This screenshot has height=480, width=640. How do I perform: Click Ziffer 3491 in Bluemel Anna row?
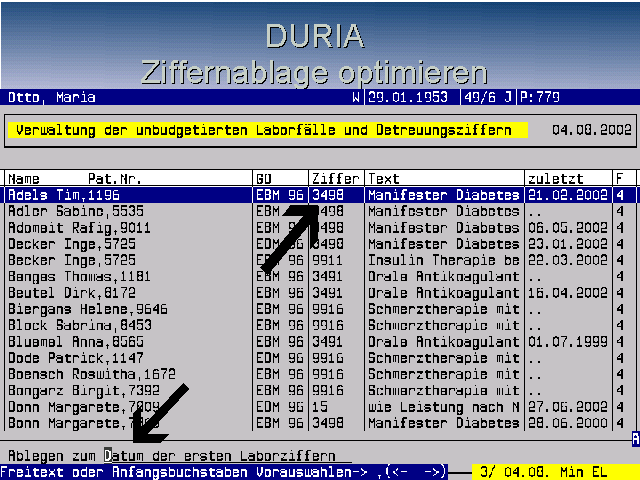(327, 342)
